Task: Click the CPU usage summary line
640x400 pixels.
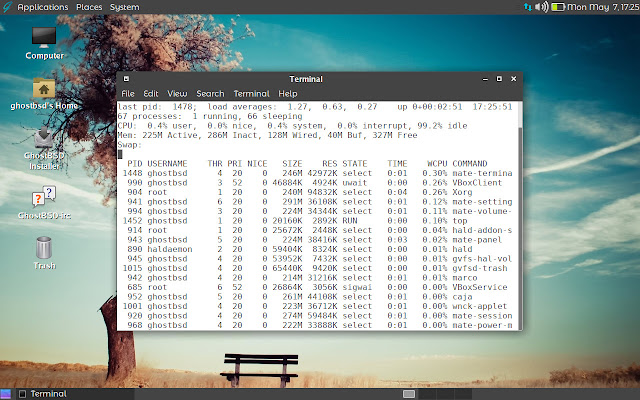Action: [292, 126]
